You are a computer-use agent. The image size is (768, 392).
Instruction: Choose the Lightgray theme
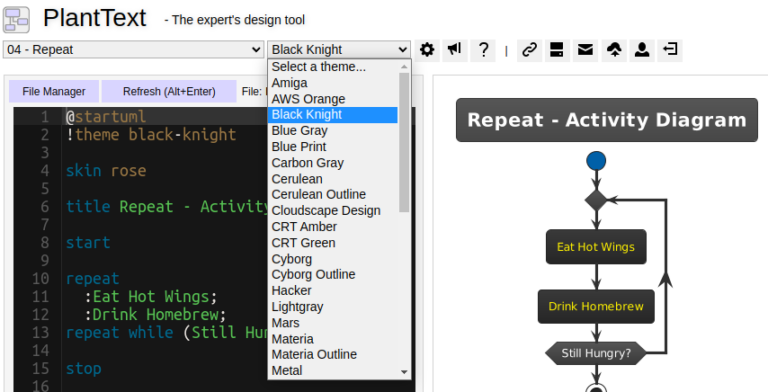pos(333,307)
